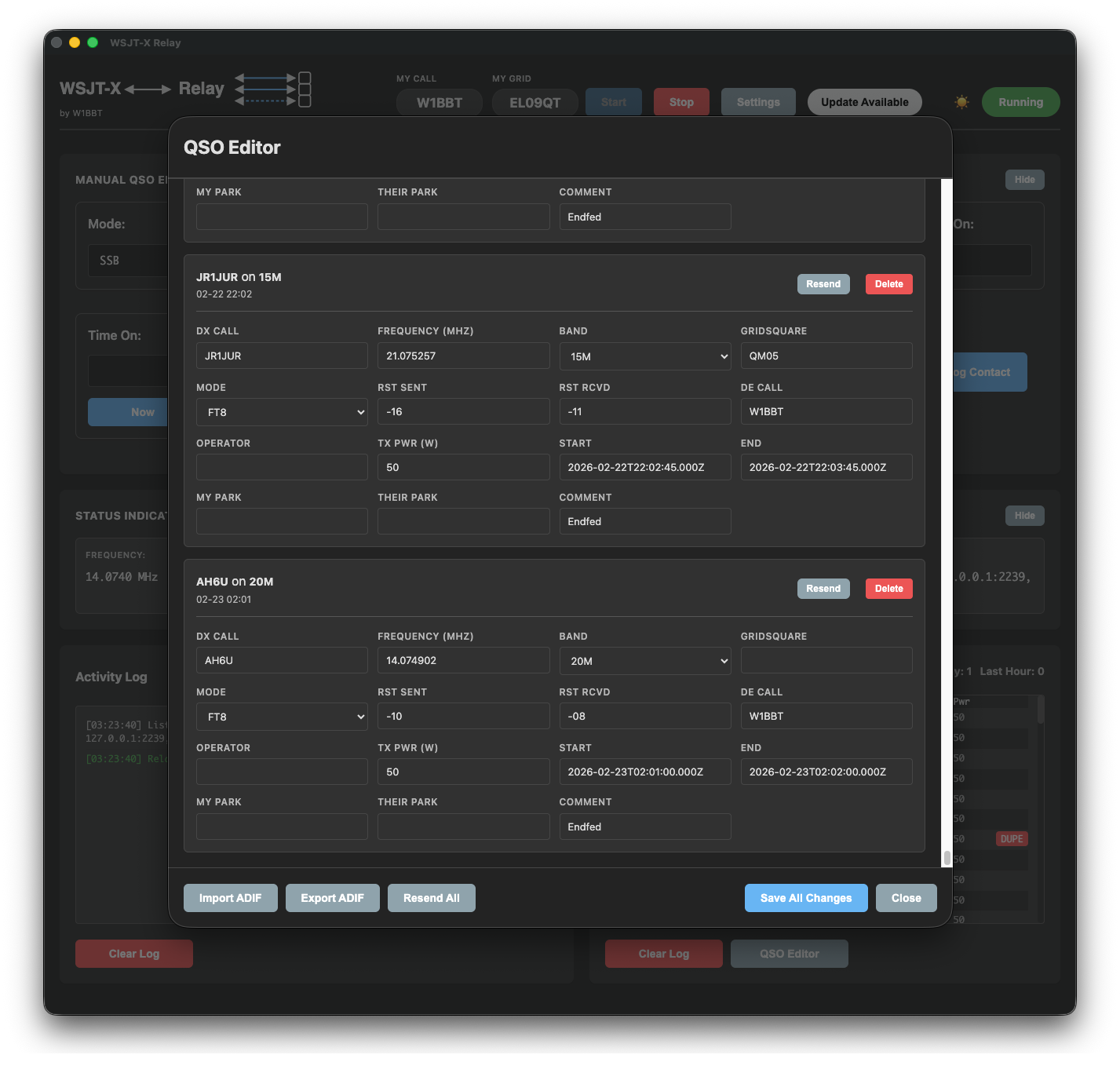Resend the JR1JUR contact
1120x1073 pixels.
pyautogui.click(x=823, y=283)
